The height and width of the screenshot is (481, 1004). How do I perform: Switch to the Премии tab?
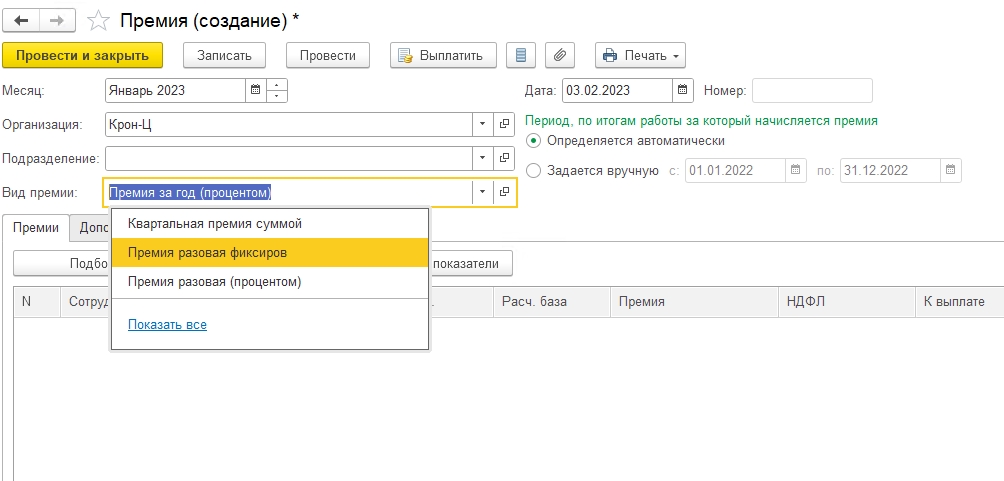coord(35,228)
